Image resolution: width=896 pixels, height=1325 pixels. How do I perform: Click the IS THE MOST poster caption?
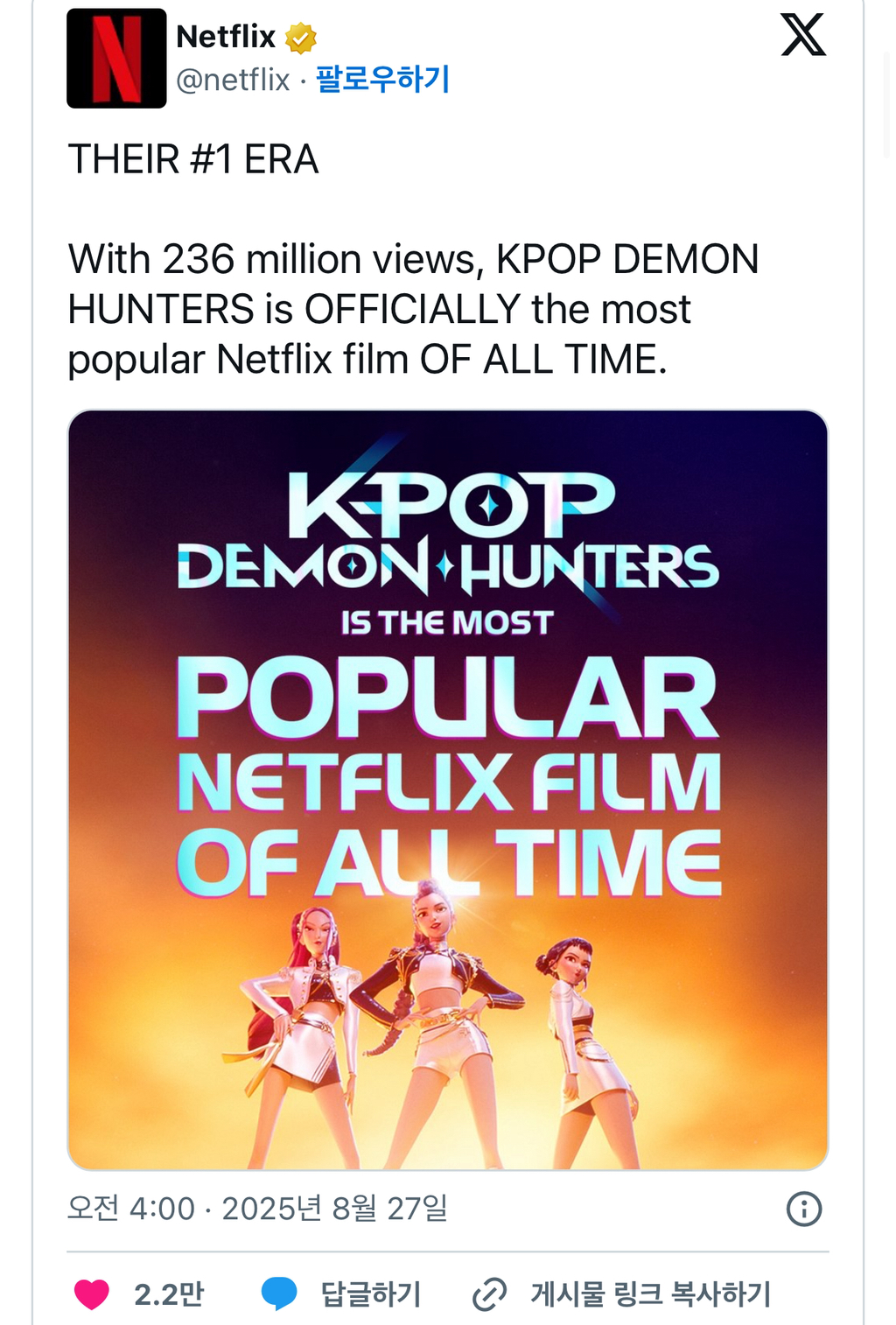(447, 623)
